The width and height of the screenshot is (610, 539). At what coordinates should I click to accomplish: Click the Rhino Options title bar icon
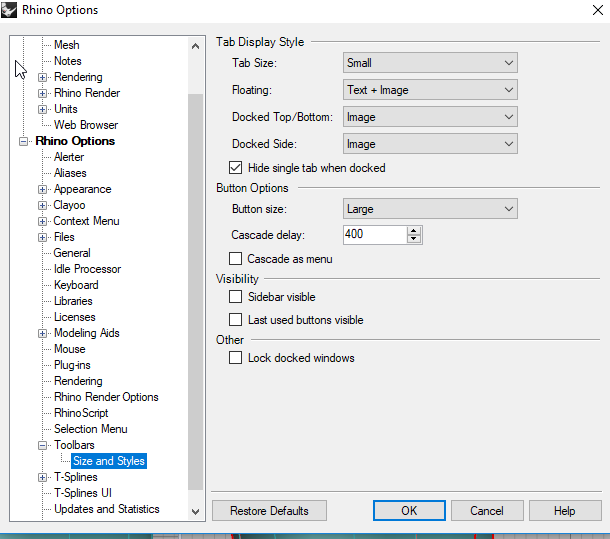(11, 11)
